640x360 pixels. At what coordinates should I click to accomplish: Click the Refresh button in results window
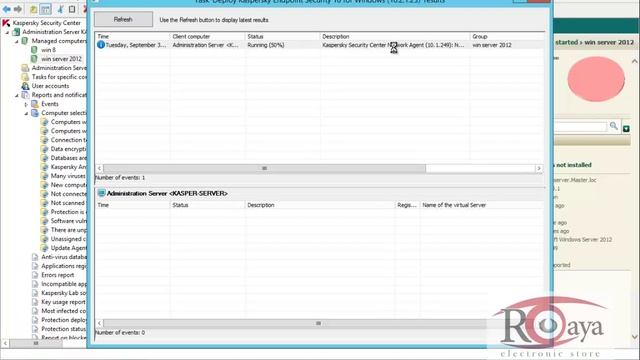(123, 19)
